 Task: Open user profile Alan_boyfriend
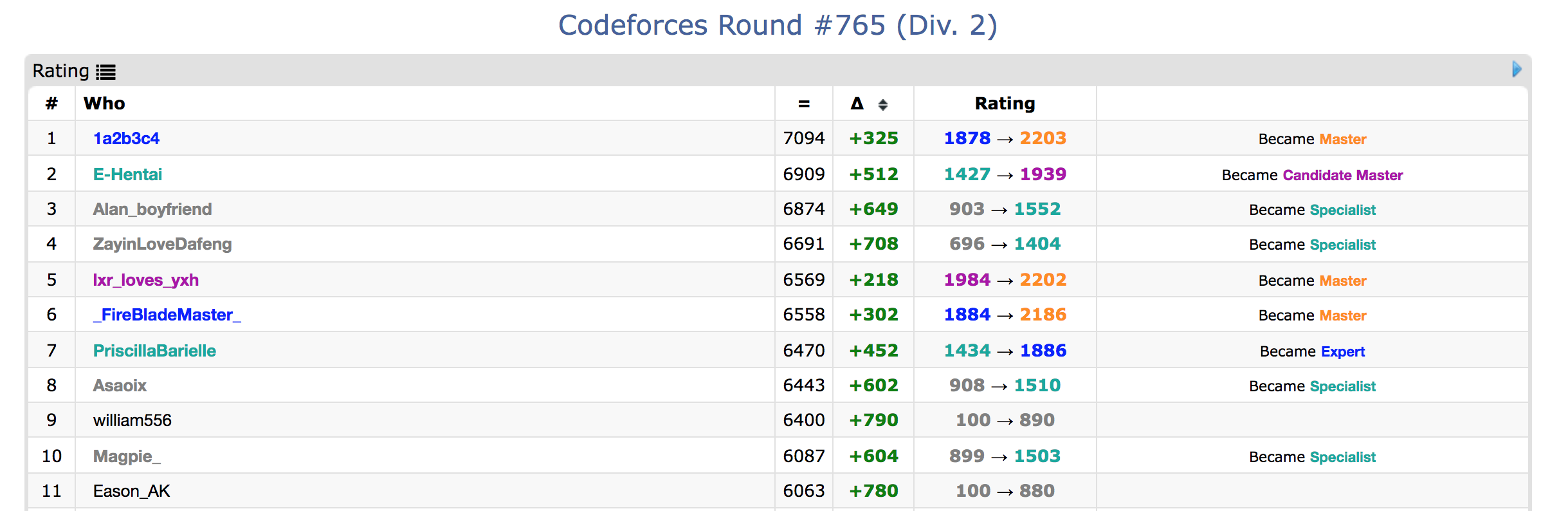point(152,209)
